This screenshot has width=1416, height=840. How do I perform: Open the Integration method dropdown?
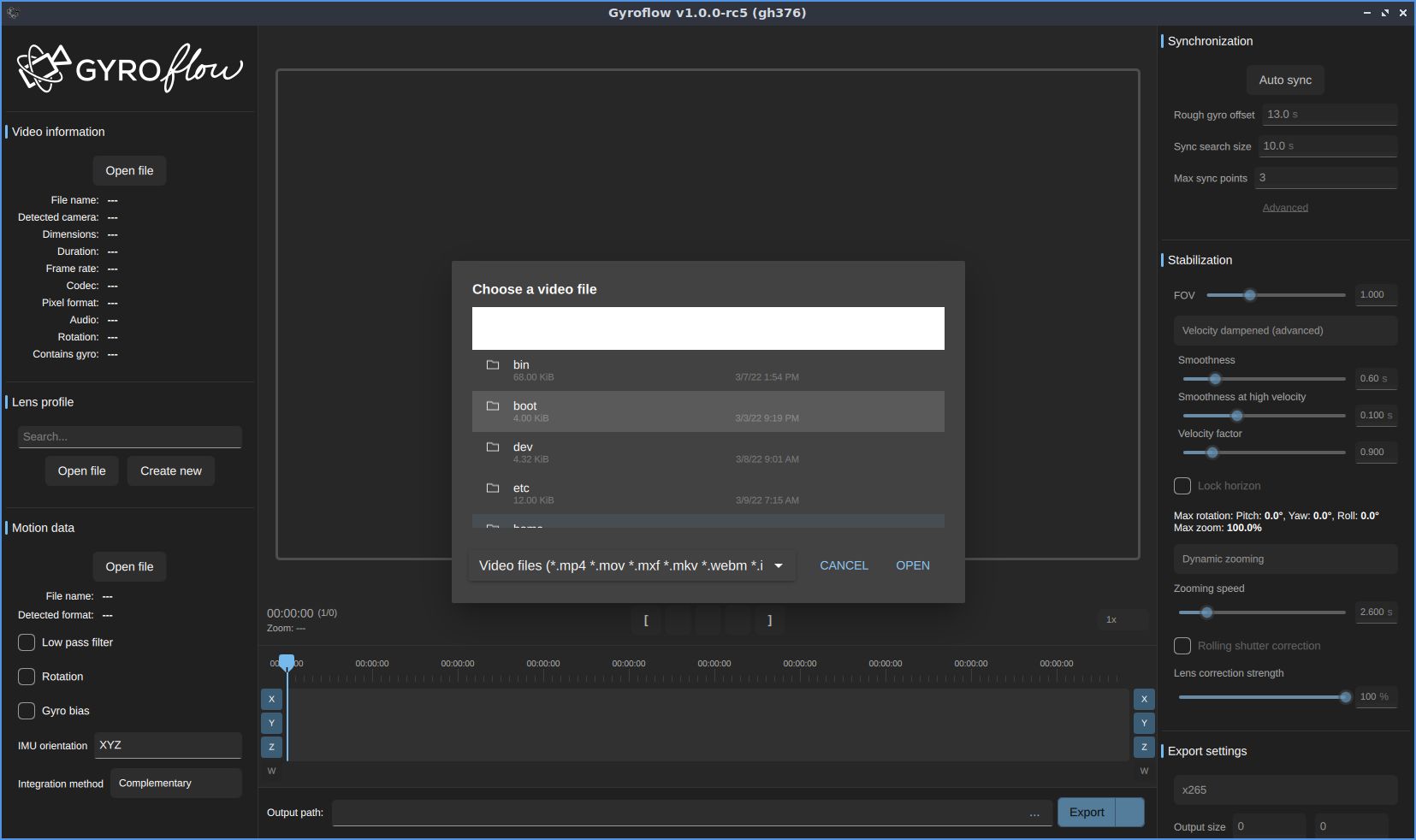175,783
